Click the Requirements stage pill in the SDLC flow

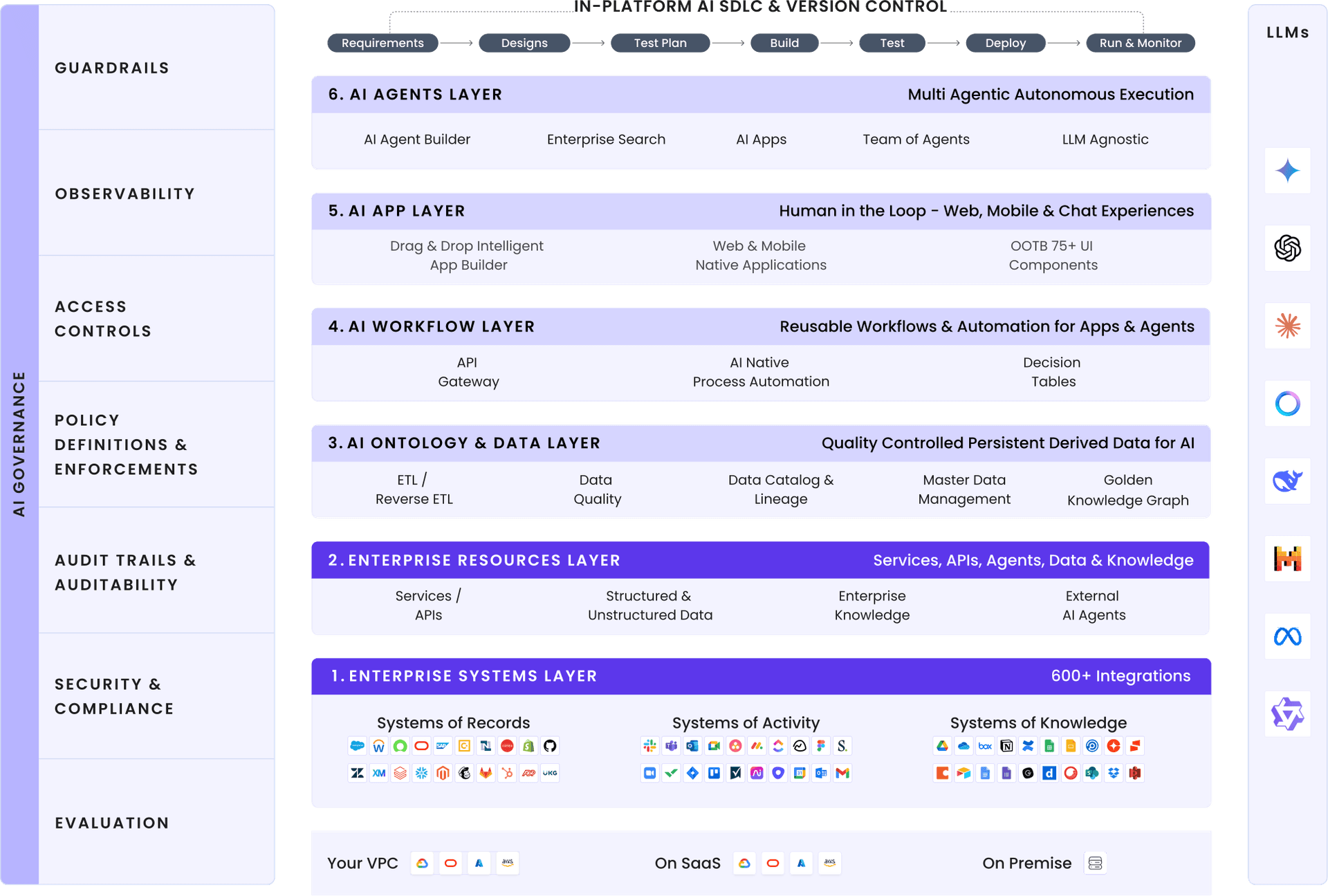(382, 43)
